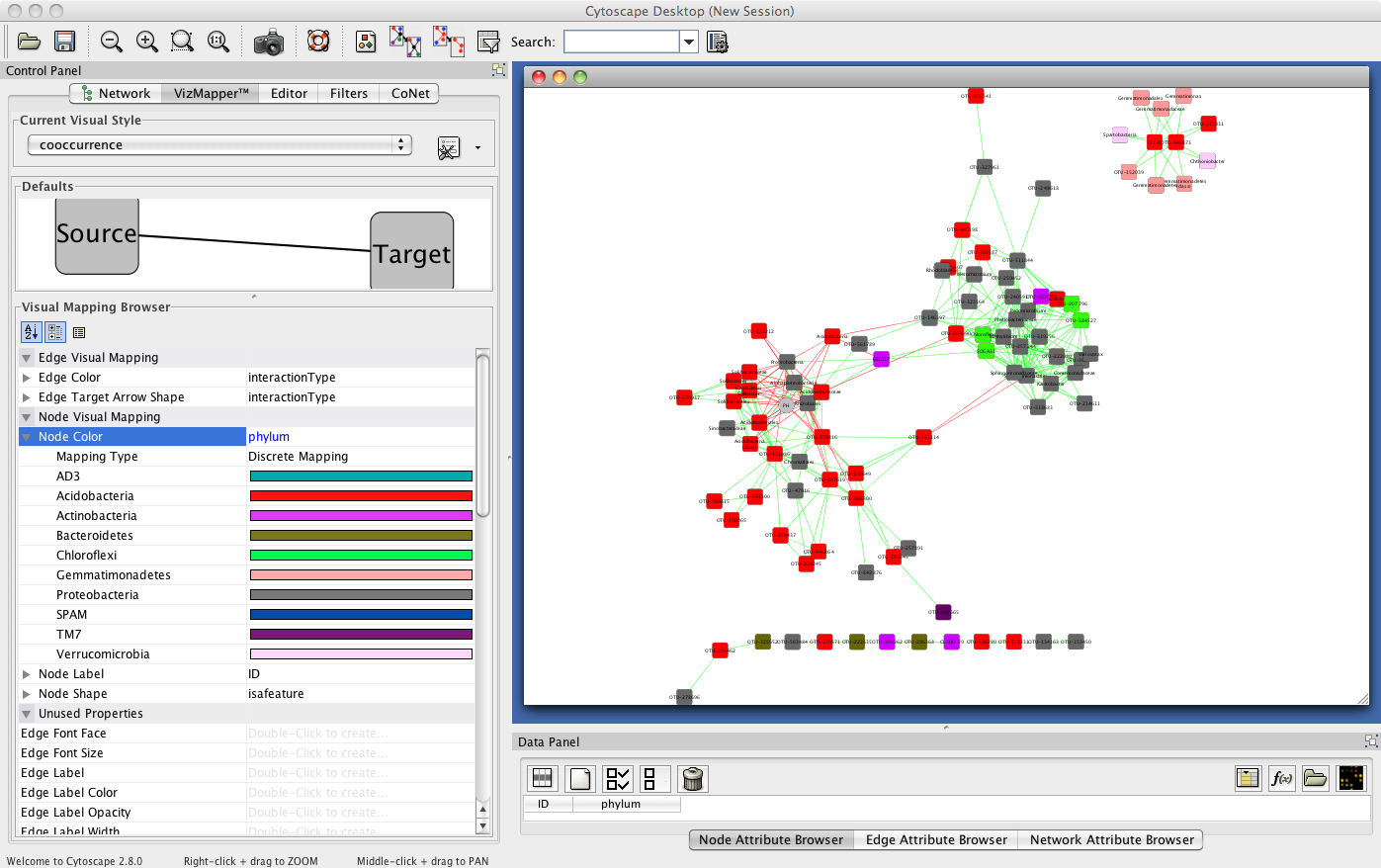Collapse the Node Visual Mapping section
Viewport: 1381px width, 868px height.
point(27,417)
